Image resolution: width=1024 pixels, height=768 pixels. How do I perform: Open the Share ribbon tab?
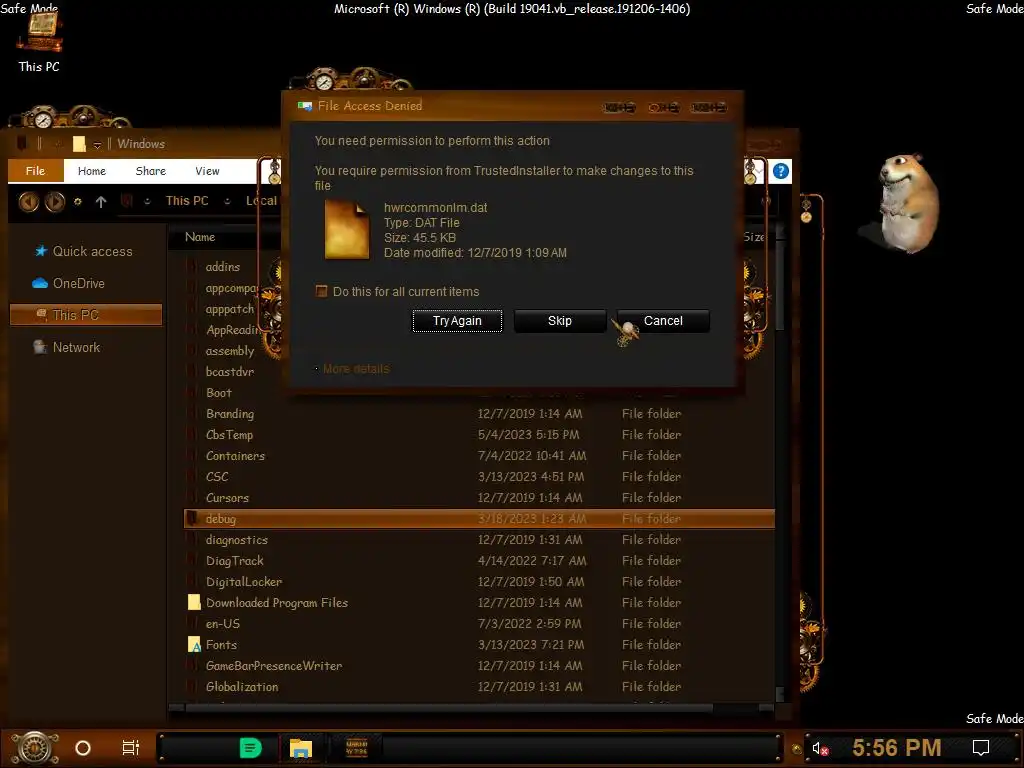(150, 171)
